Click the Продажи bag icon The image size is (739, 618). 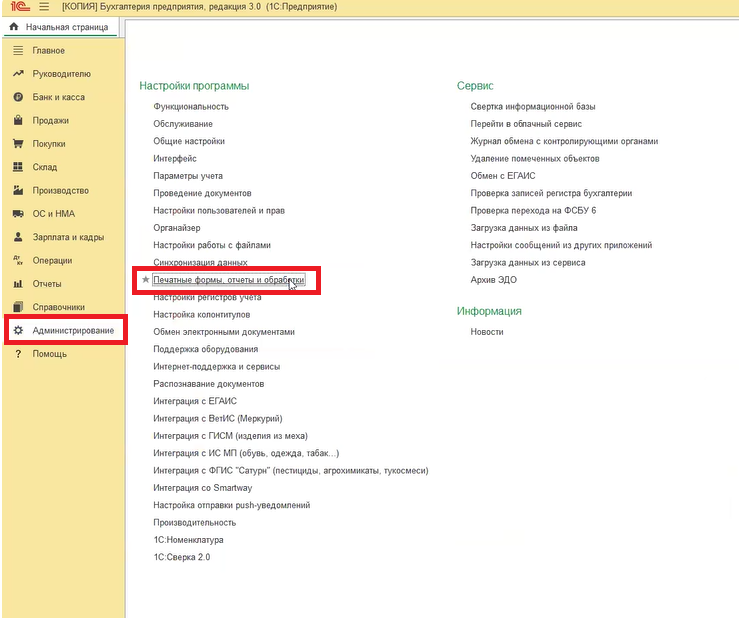point(18,120)
